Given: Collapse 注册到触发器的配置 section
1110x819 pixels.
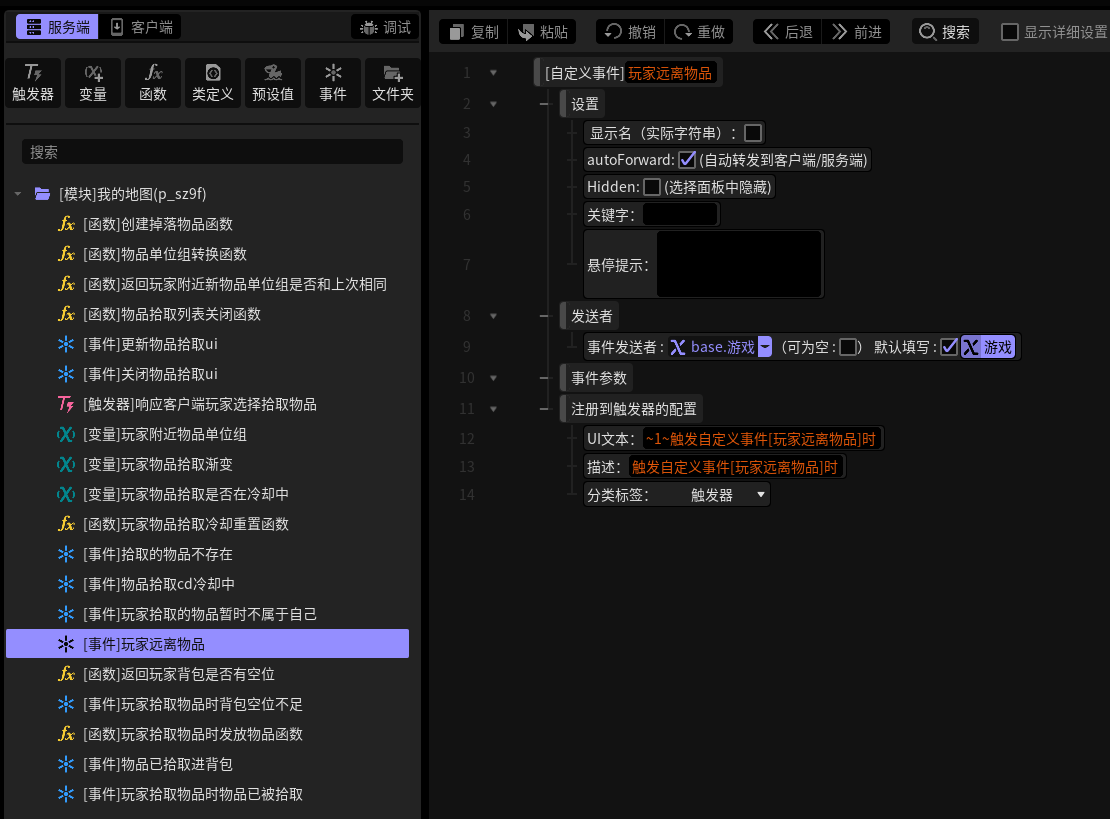Looking at the screenshot, I should 493,409.
